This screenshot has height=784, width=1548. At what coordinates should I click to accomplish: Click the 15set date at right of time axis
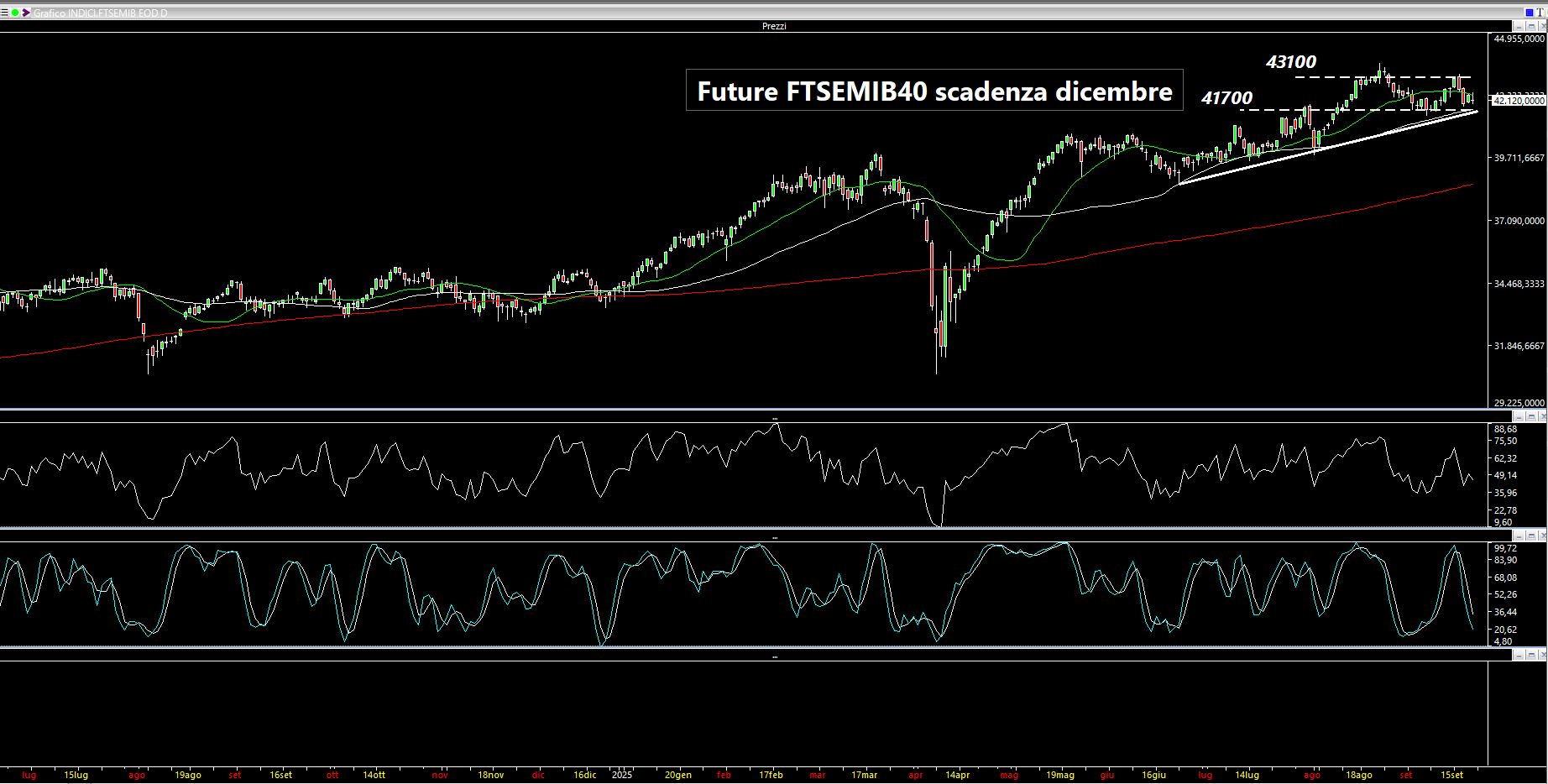coord(1452,775)
